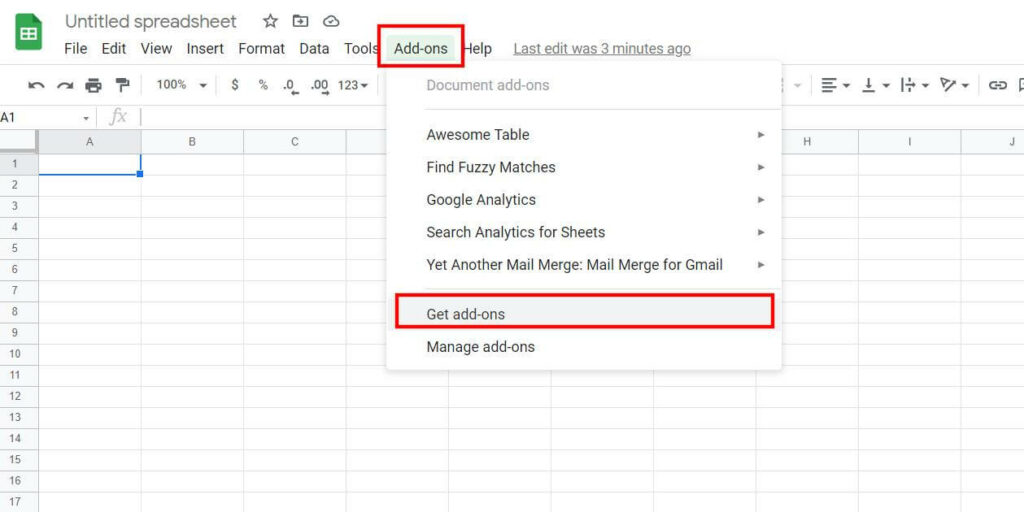
Task: Open the Data menu
Action: click(314, 48)
